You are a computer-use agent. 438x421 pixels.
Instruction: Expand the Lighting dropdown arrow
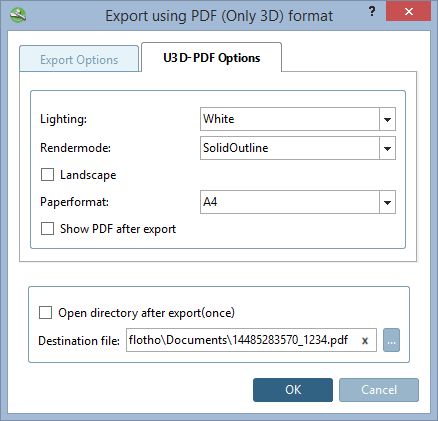(x=387, y=119)
